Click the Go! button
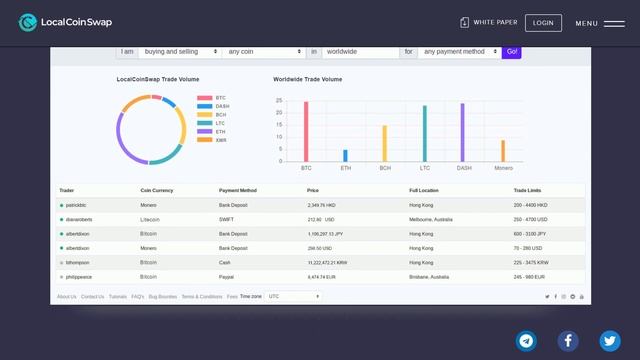This screenshot has height=360, width=640. click(511, 52)
